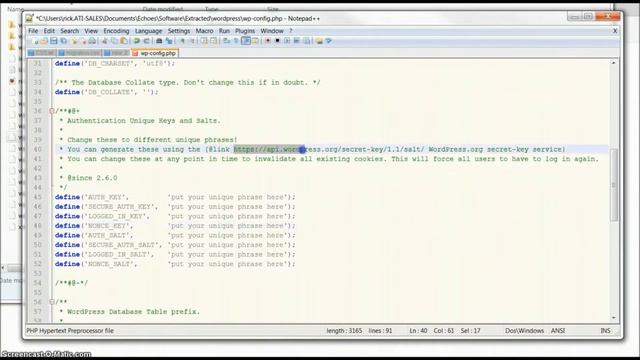Toggle the Word Wrap toolbar icon

tap(227, 41)
